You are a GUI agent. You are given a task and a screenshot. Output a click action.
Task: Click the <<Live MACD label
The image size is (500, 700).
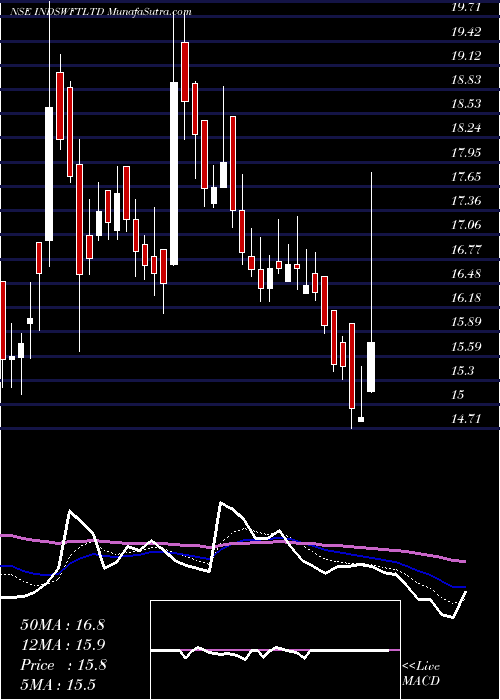[x=421, y=674]
